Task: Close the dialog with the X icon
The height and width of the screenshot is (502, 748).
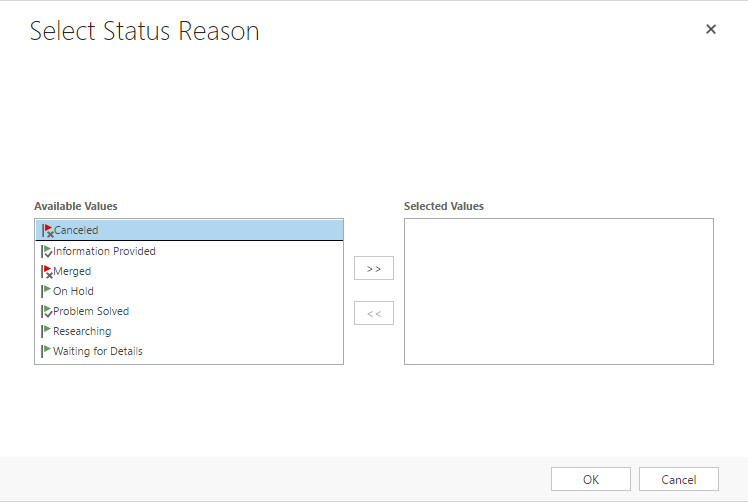Action: click(x=711, y=30)
